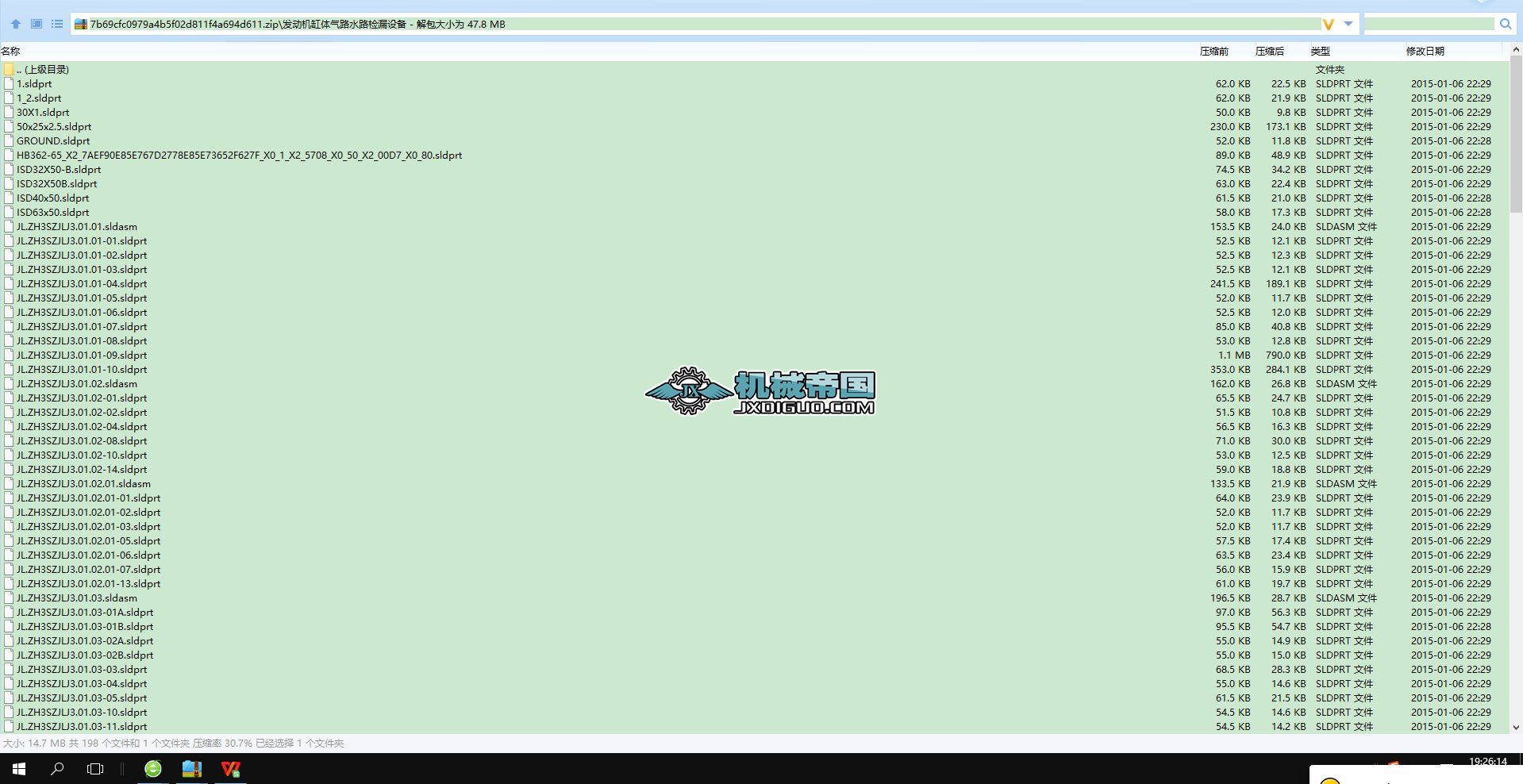Sort by the 压缩前 column header

pos(1213,52)
